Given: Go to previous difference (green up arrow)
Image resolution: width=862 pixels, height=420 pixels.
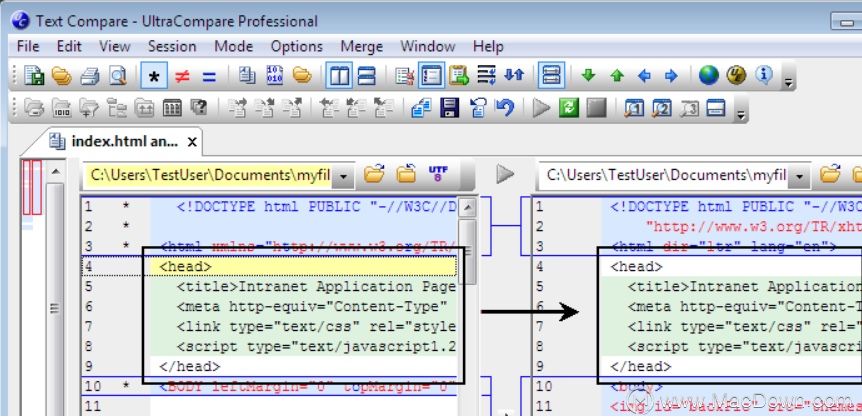Looking at the screenshot, I should (x=617, y=76).
